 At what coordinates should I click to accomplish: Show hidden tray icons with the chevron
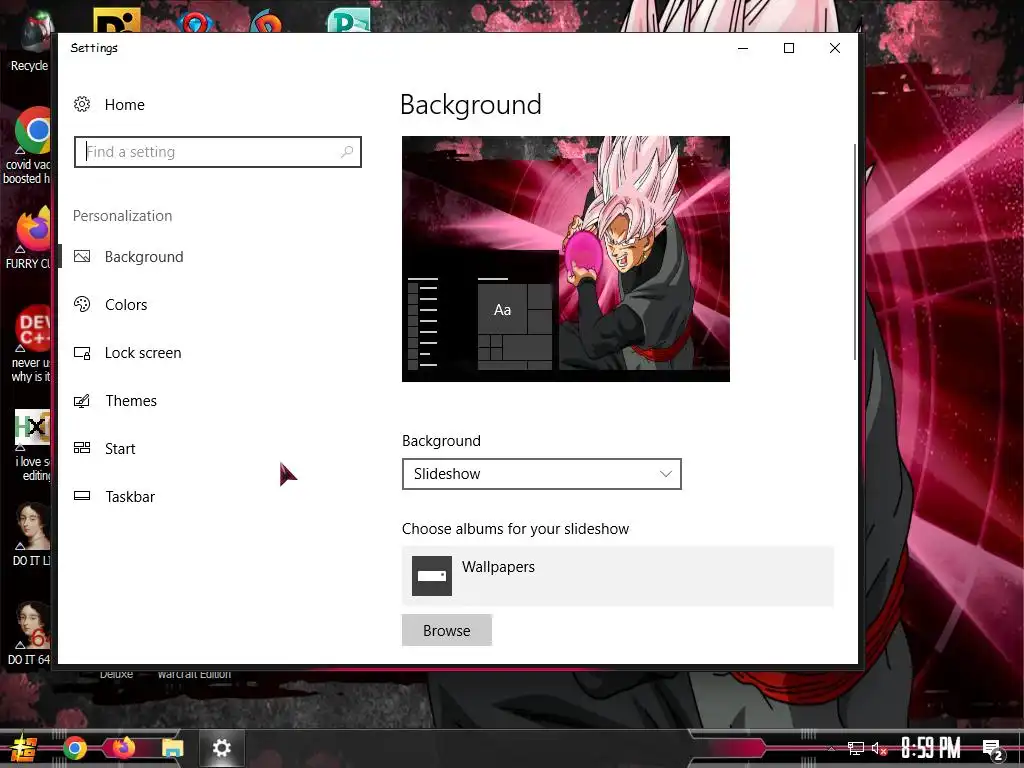[831, 748]
